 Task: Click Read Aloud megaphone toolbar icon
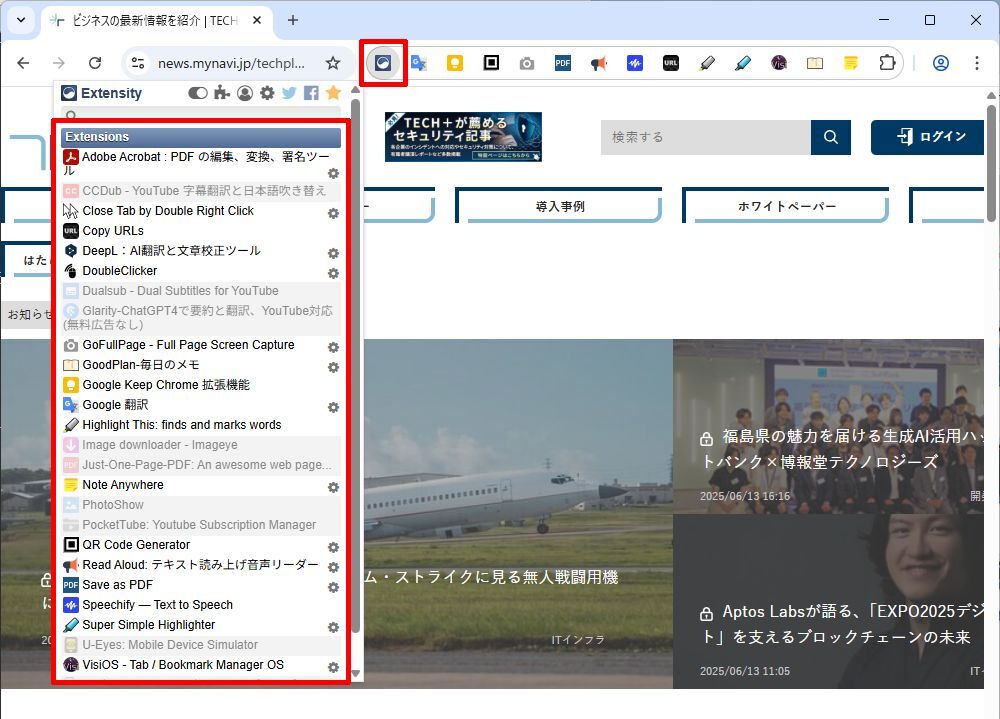pyautogui.click(x=598, y=63)
